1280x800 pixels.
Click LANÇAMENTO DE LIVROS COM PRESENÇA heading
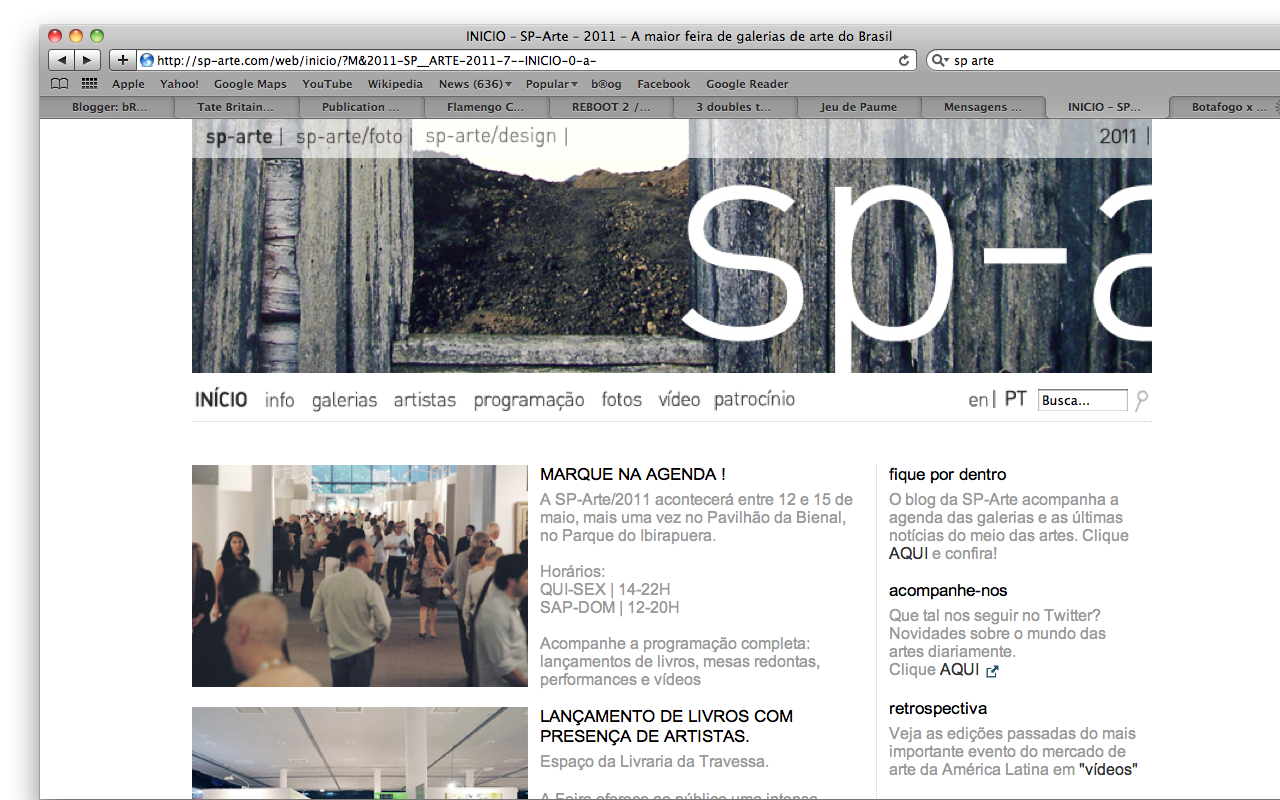pyautogui.click(x=666, y=726)
